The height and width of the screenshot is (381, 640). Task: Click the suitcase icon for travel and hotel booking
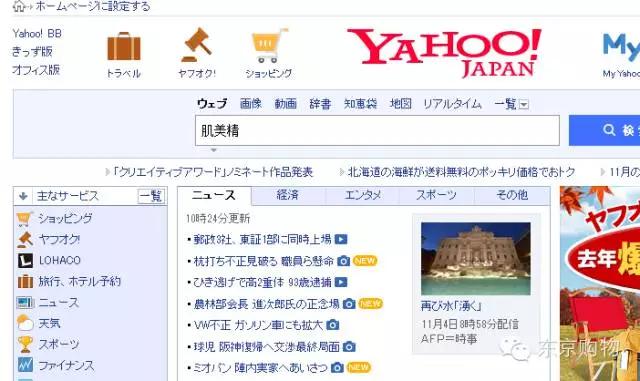(25, 281)
